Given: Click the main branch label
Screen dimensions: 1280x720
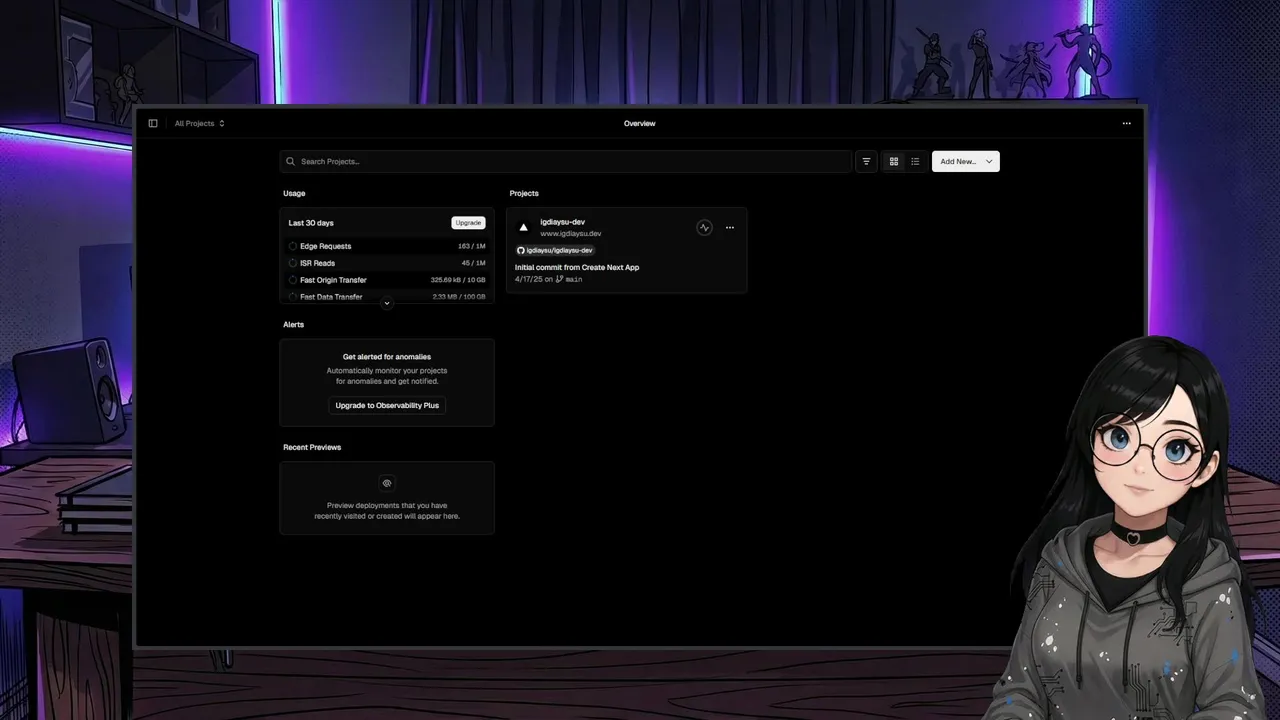Looking at the screenshot, I should [x=574, y=279].
